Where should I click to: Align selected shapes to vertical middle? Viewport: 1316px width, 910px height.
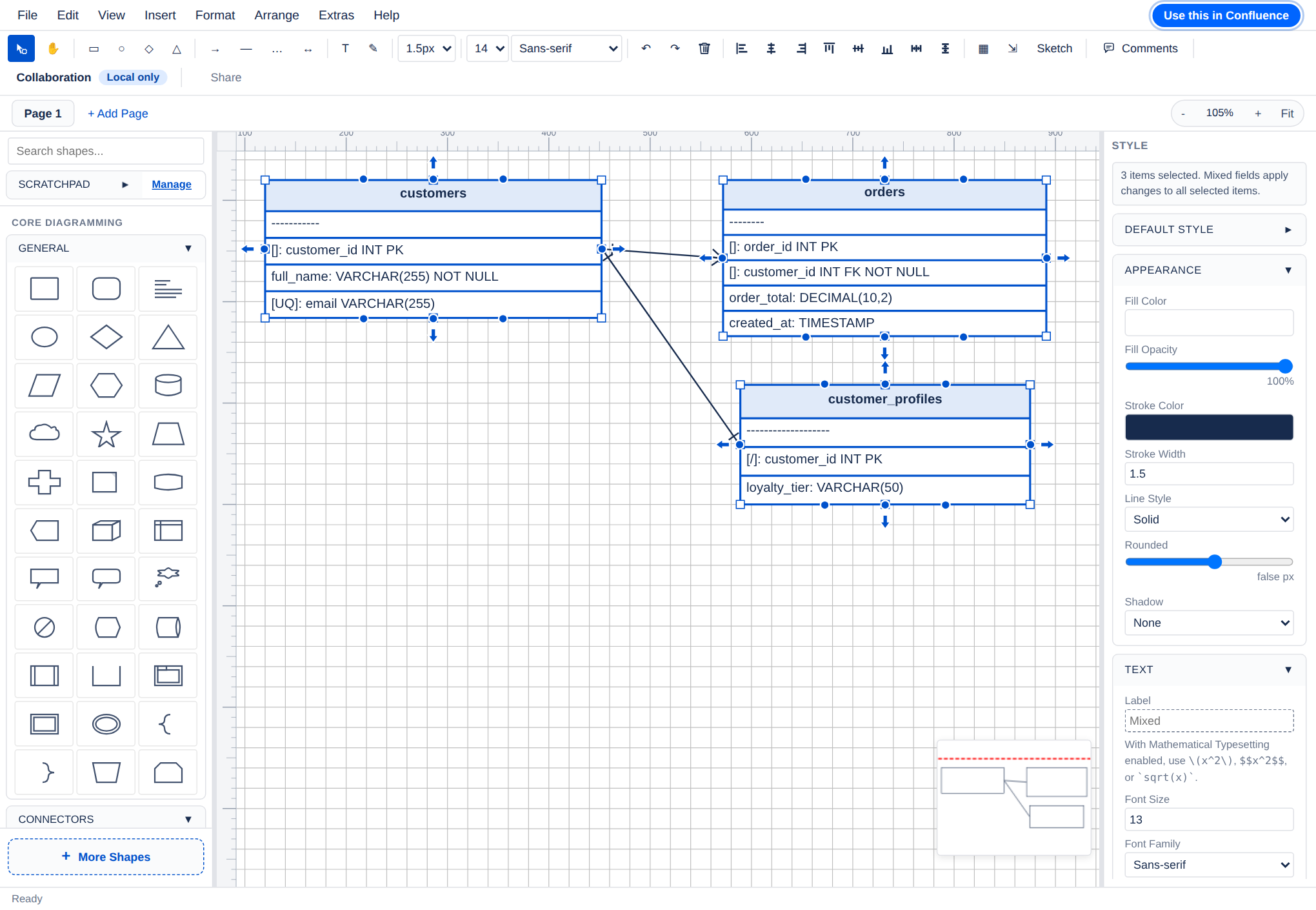[858, 48]
